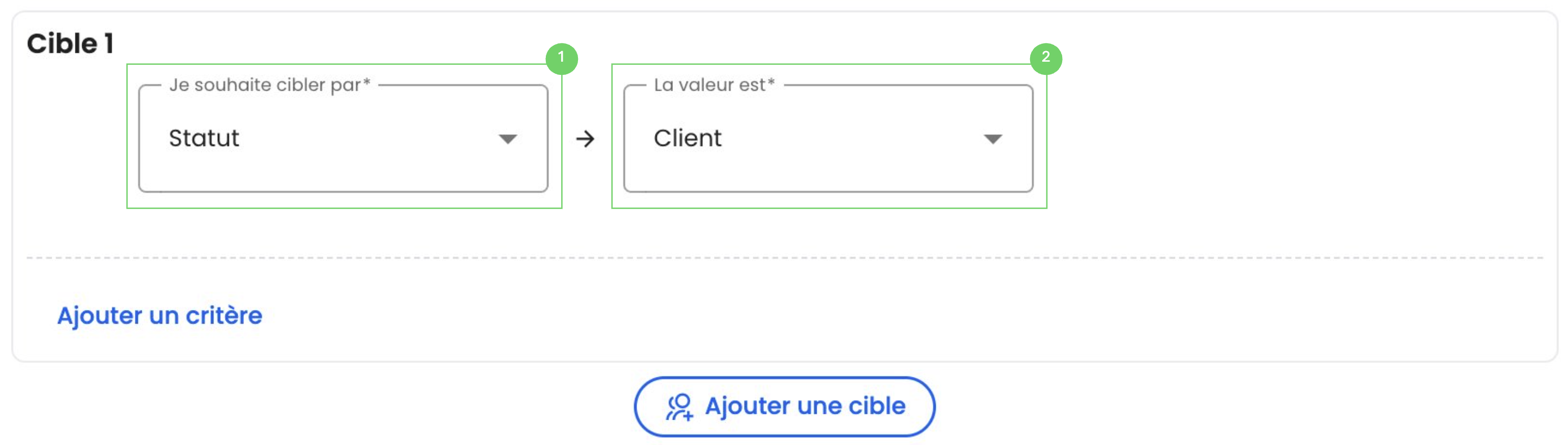Select the Statut value in the targeting field
The image size is (1568, 445).
[204, 138]
